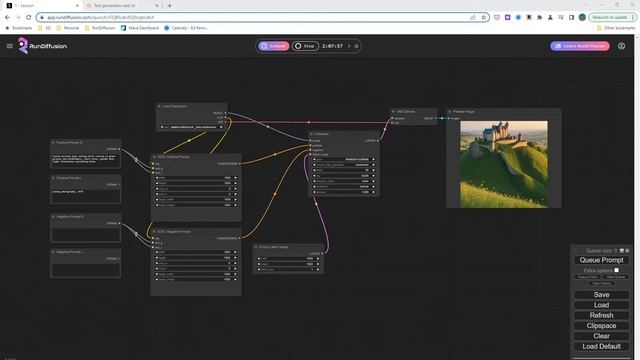Increase steps value in KSampler
This screenshot has height=360, width=640.
click(x=373, y=170)
